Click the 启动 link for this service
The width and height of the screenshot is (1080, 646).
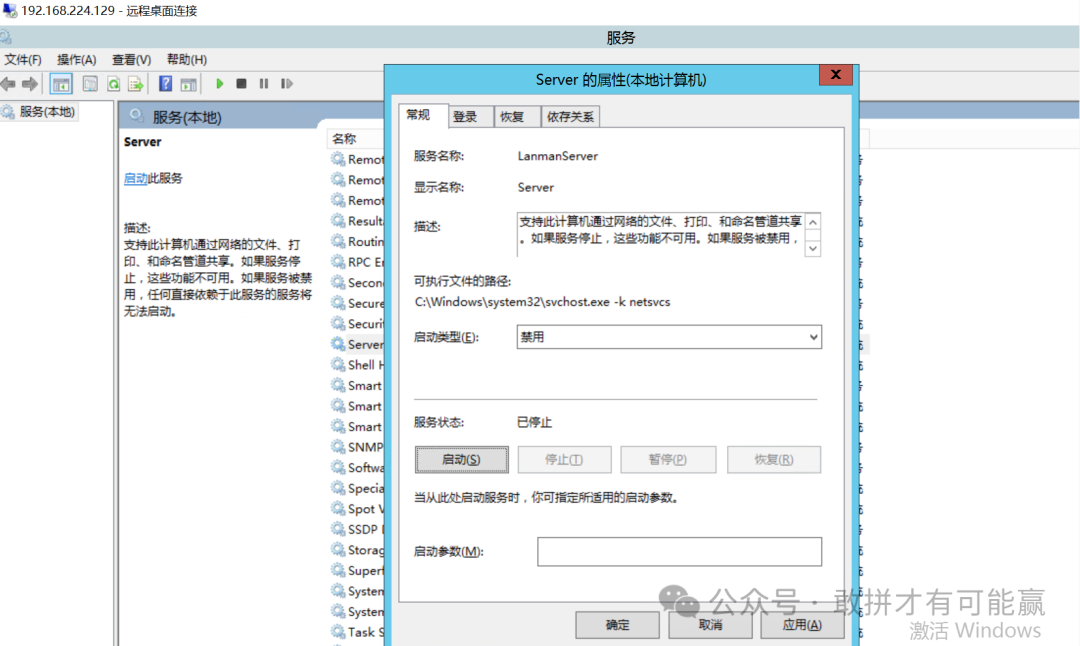point(136,178)
